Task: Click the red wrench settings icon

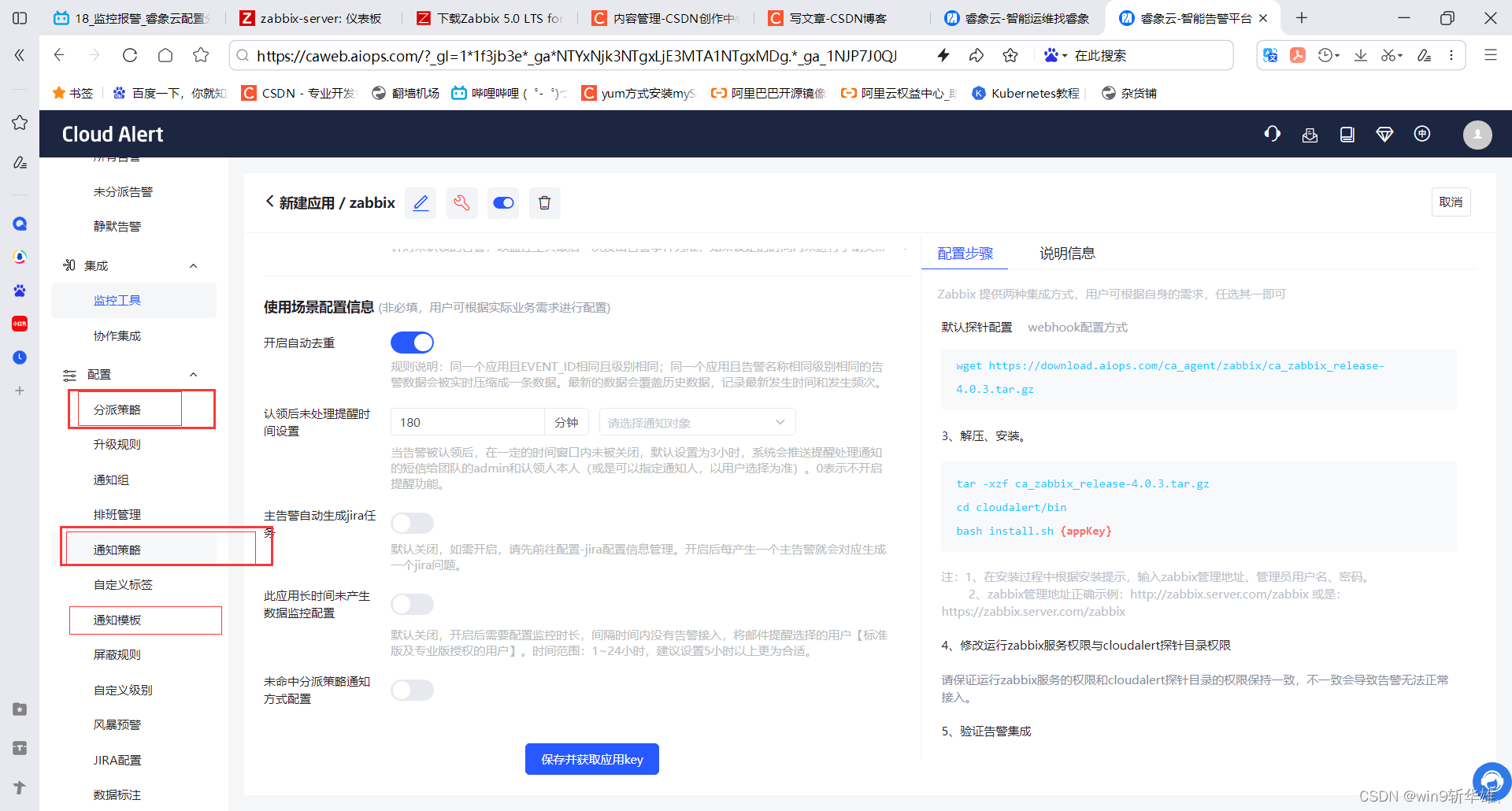Action: click(x=462, y=203)
